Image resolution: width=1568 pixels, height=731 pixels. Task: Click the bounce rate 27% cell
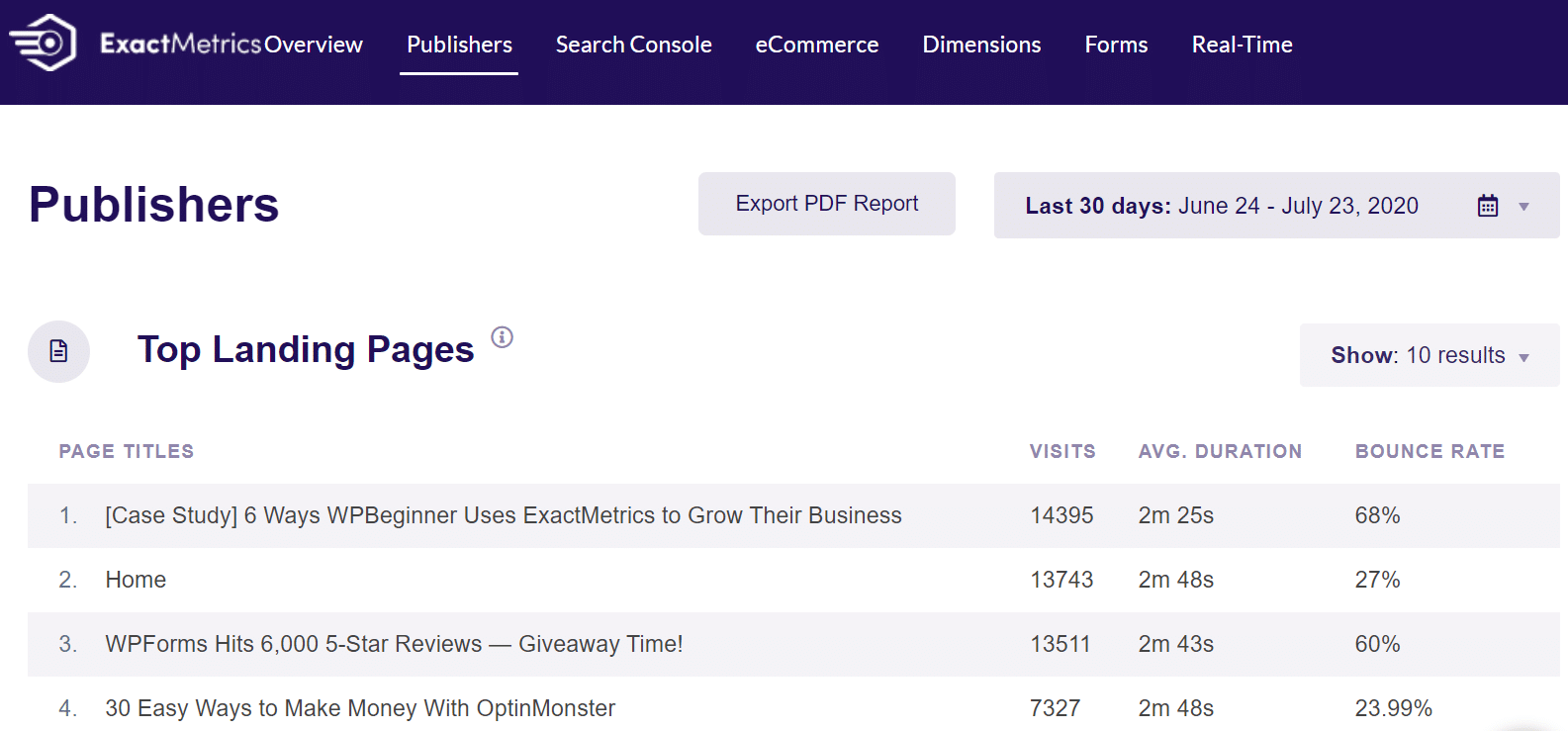tap(1377, 580)
